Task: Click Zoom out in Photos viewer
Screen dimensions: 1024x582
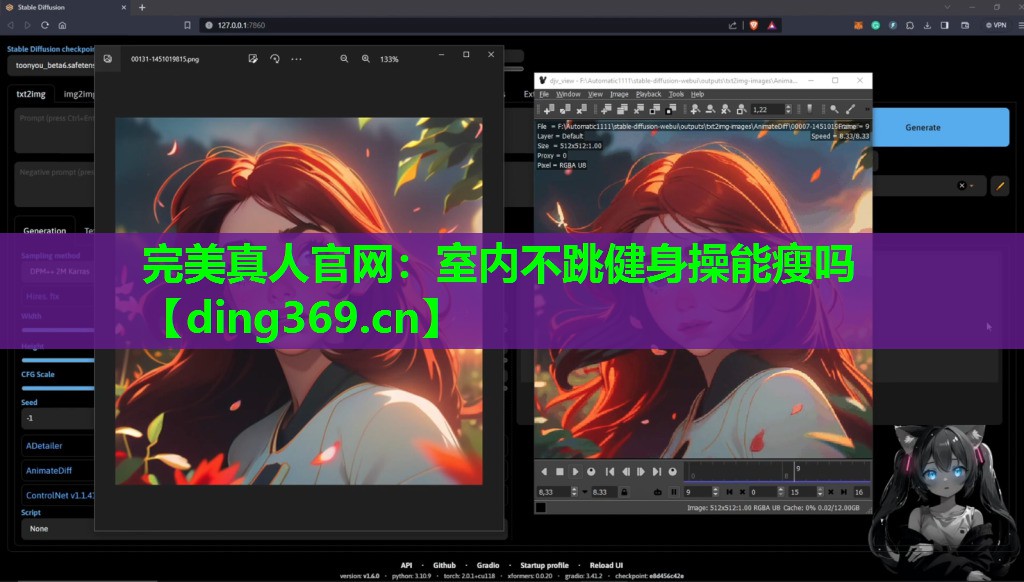Action: [344, 59]
